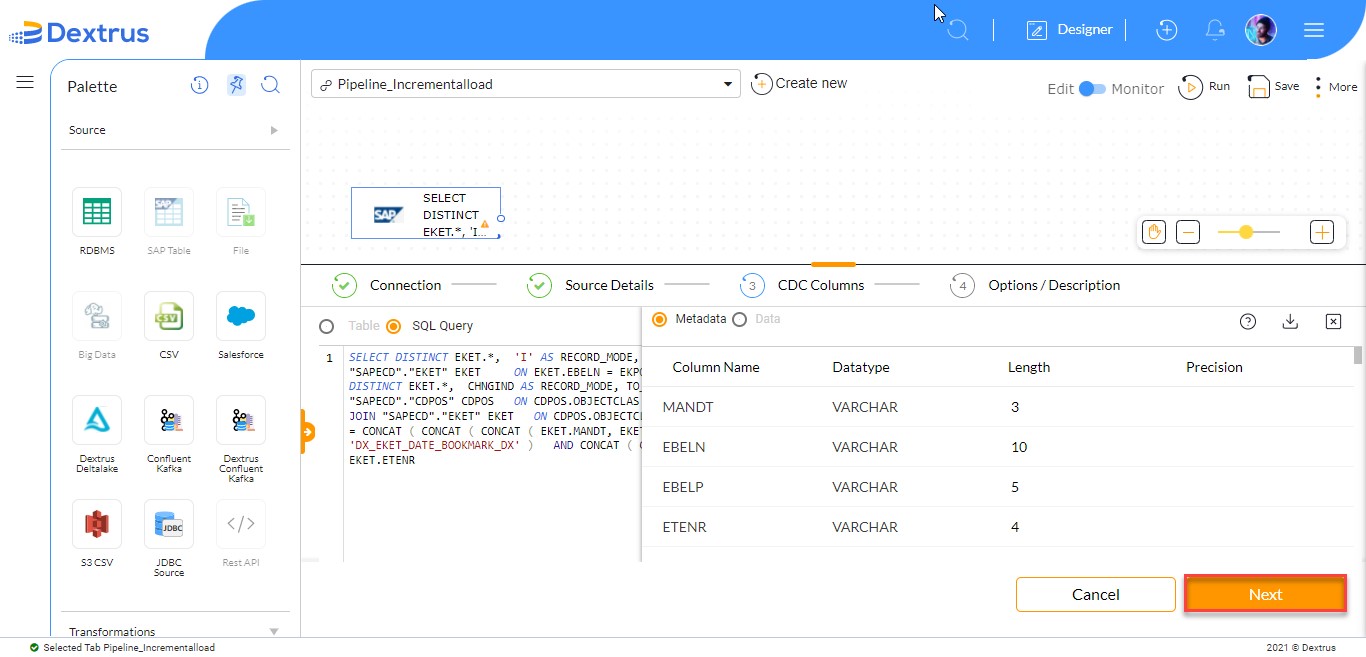Screen dimensions: 1366x657
Task: Select the Metadata radio button
Action: pos(659,319)
